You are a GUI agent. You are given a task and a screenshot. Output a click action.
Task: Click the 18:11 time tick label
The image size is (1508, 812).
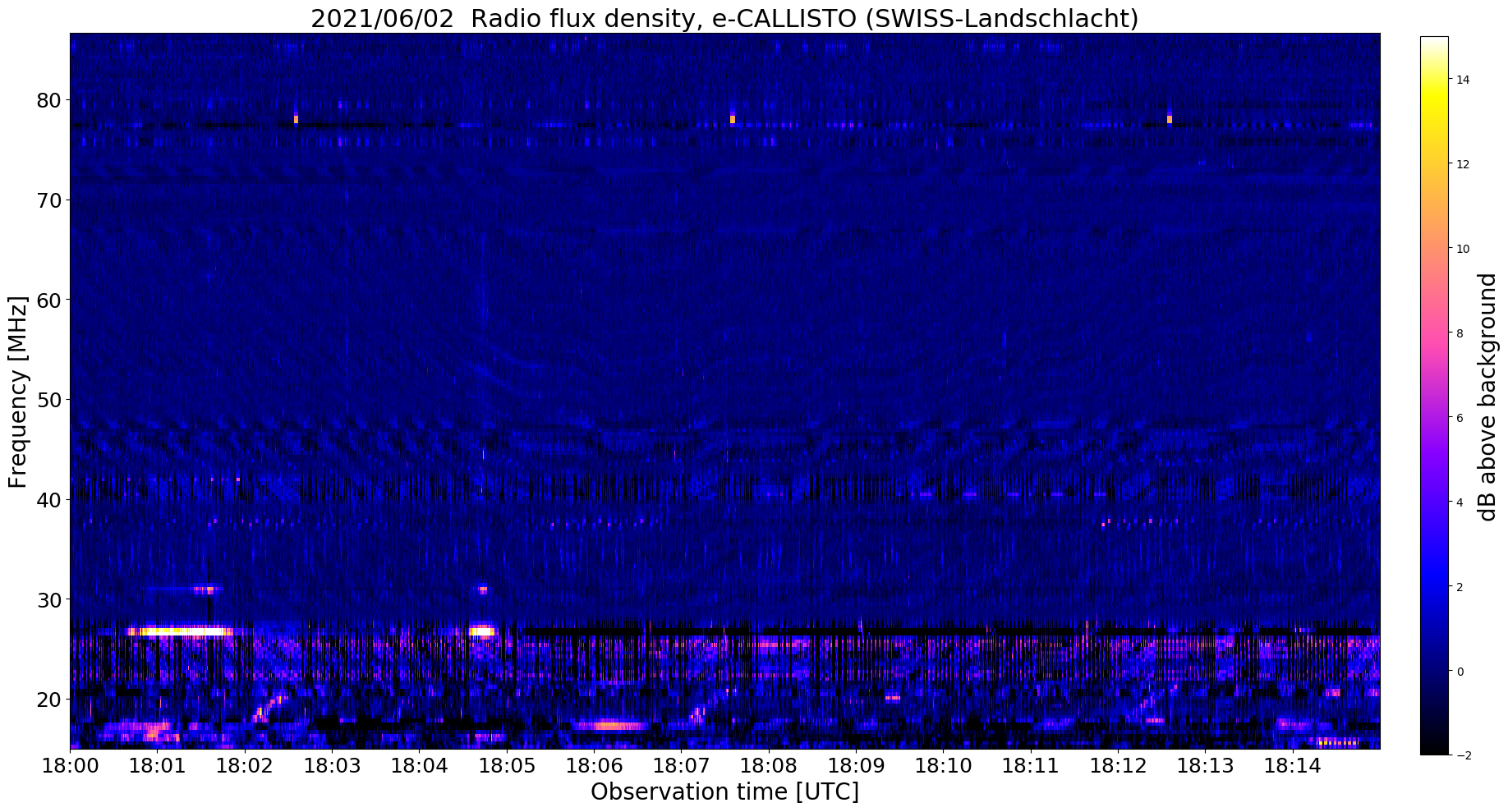[1031, 766]
